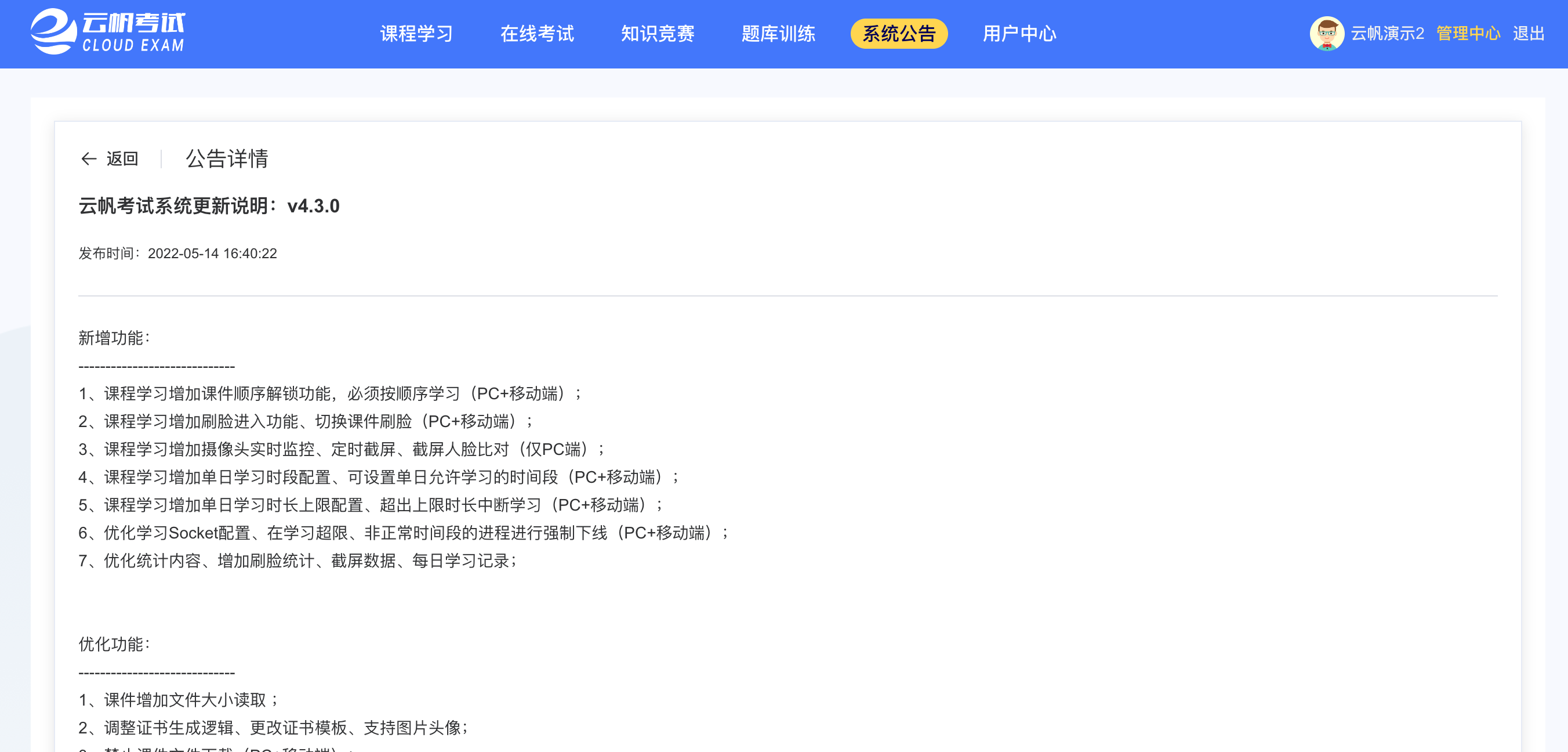The height and width of the screenshot is (752, 1568).
Task: Click the 管理中心 link
Action: click(x=1468, y=34)
